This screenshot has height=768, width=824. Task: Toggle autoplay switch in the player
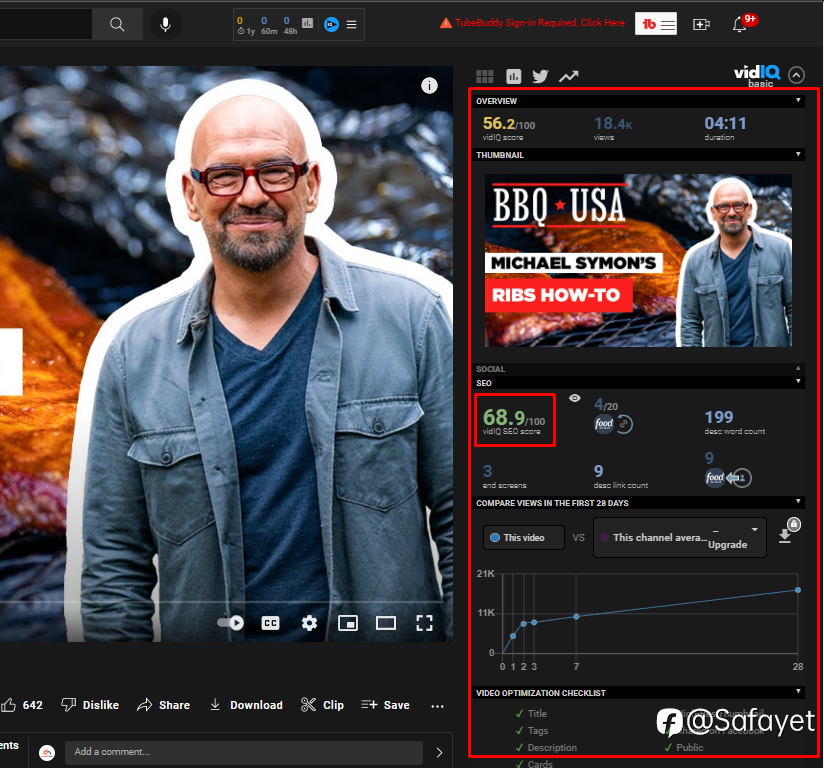pos(231,623)
